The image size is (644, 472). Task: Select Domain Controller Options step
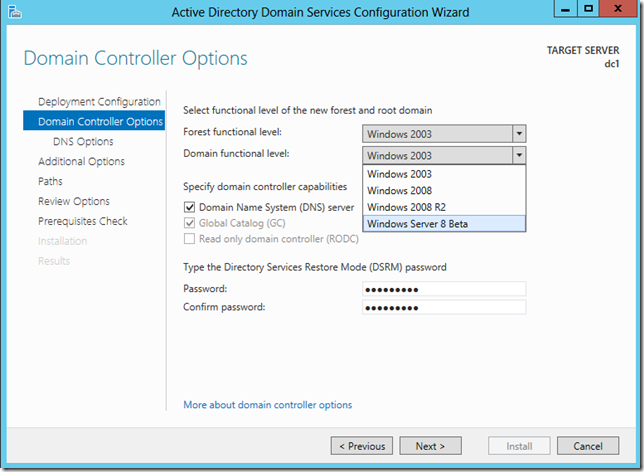click(x=94, y=121)
